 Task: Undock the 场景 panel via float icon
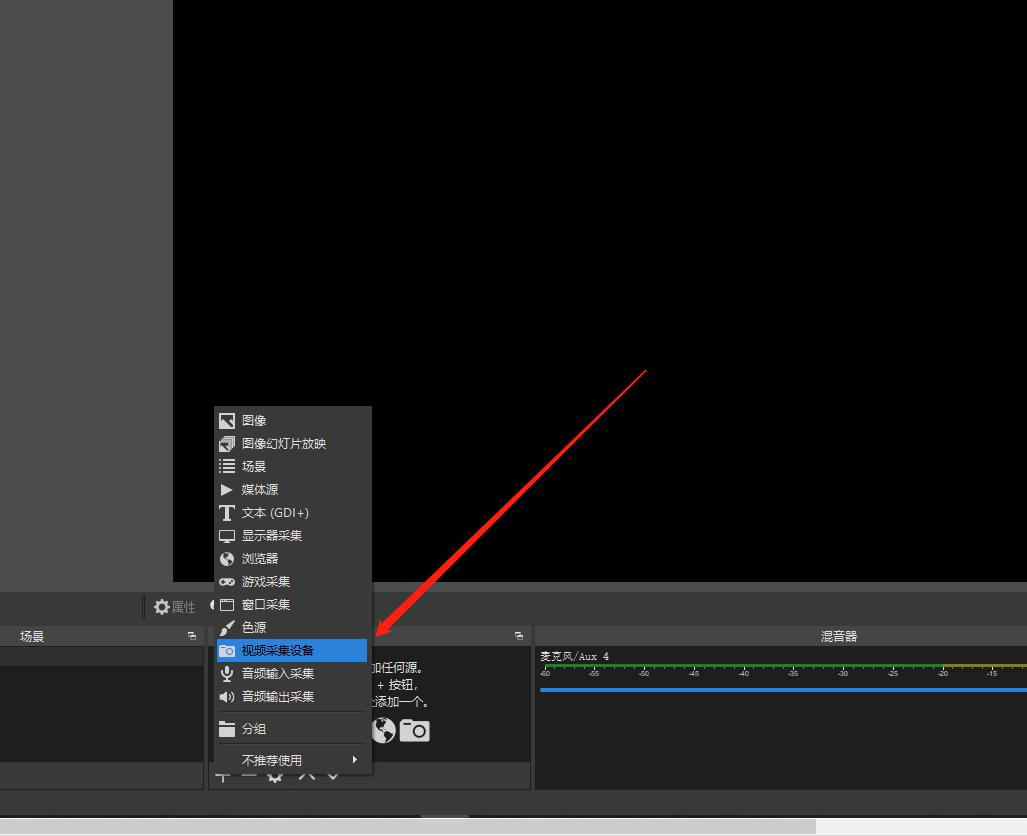pyautogui.click(x=192, y=636)
